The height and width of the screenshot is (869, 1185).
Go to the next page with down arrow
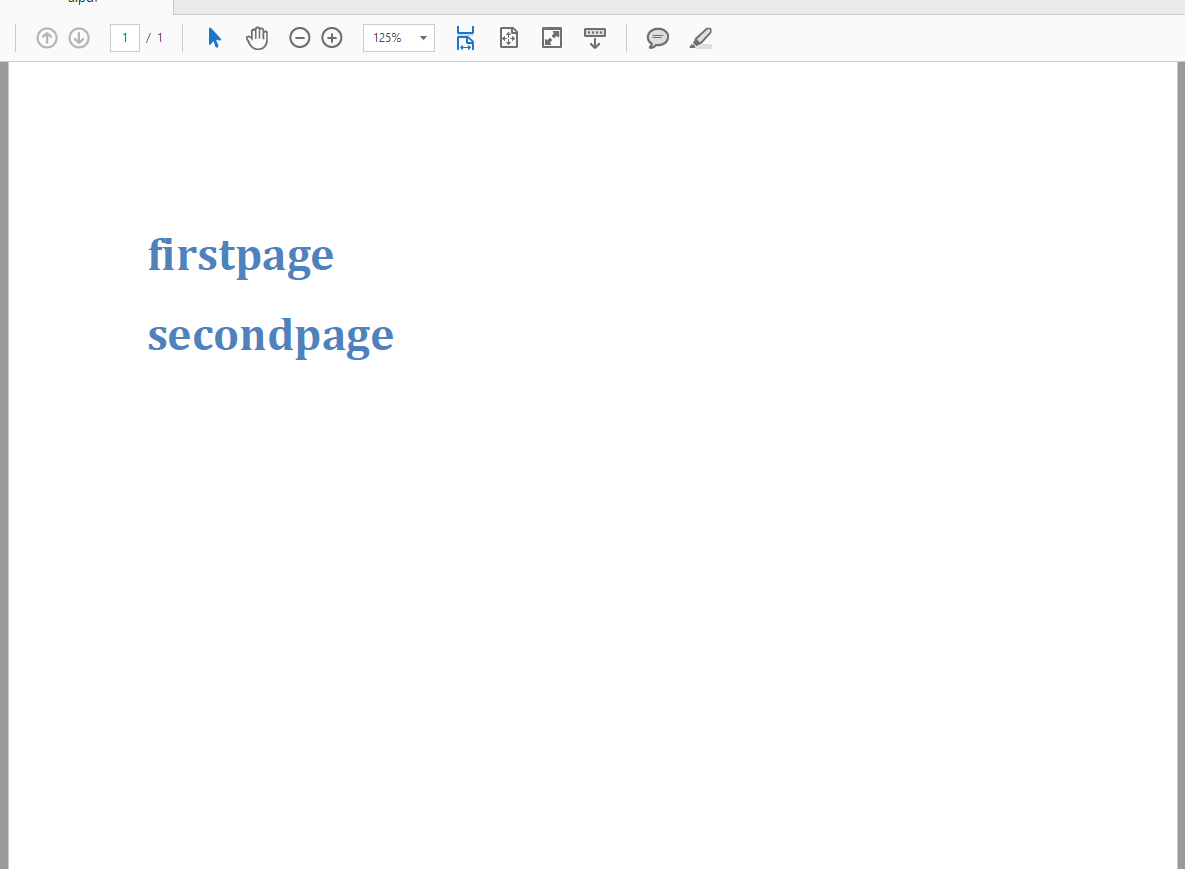coord(79,38)
